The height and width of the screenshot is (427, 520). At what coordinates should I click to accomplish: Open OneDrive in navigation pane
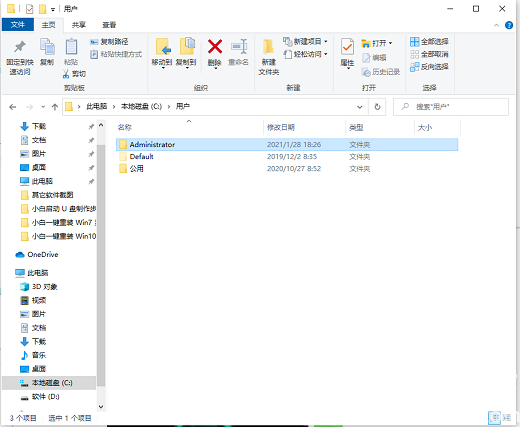click(37, 255)
